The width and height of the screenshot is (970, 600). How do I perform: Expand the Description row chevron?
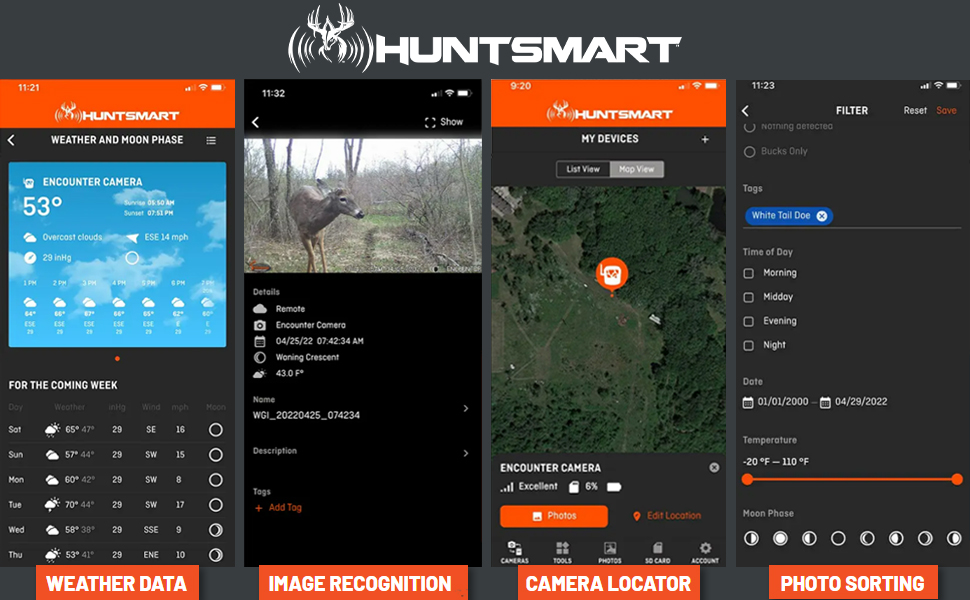(466, 453)
